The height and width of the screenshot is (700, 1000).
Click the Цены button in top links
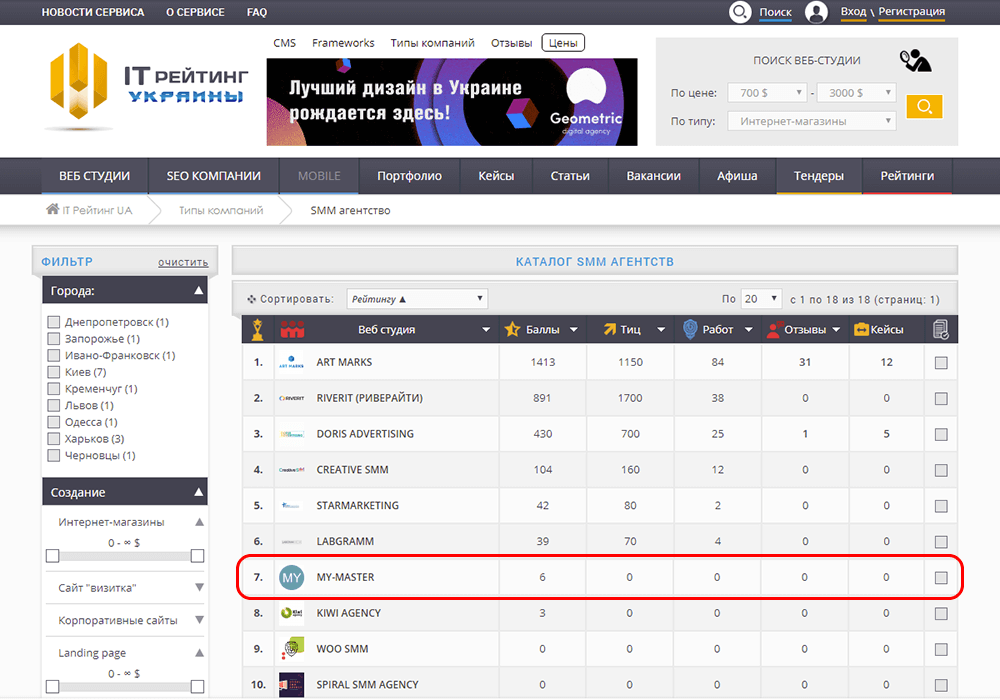pos(563,43)
